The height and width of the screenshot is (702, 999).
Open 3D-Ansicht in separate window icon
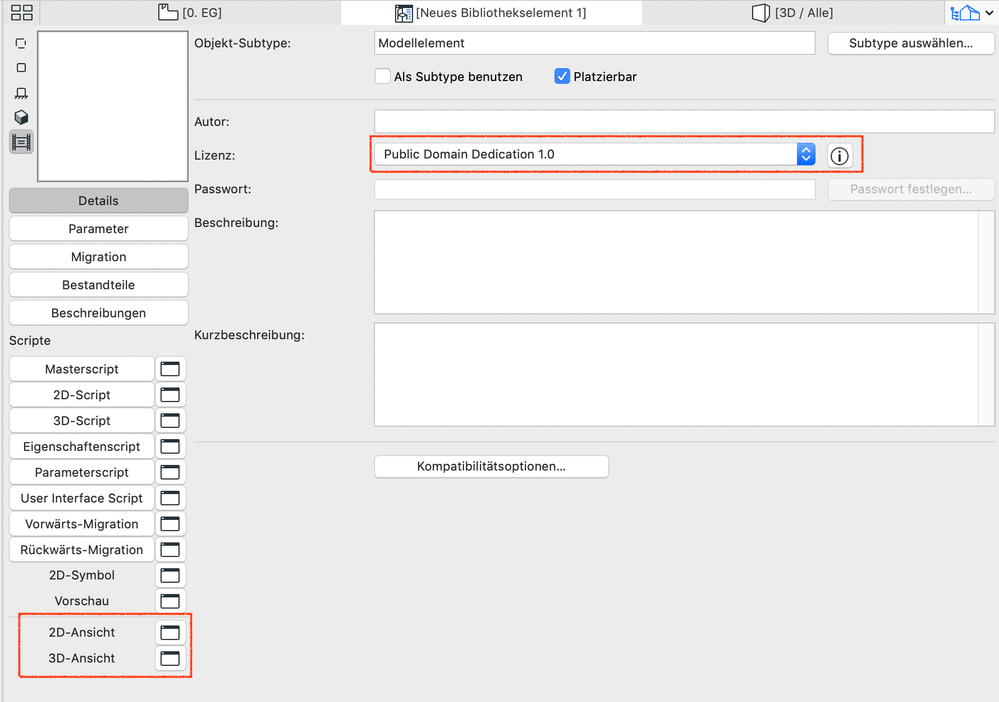tap(170, 658)
